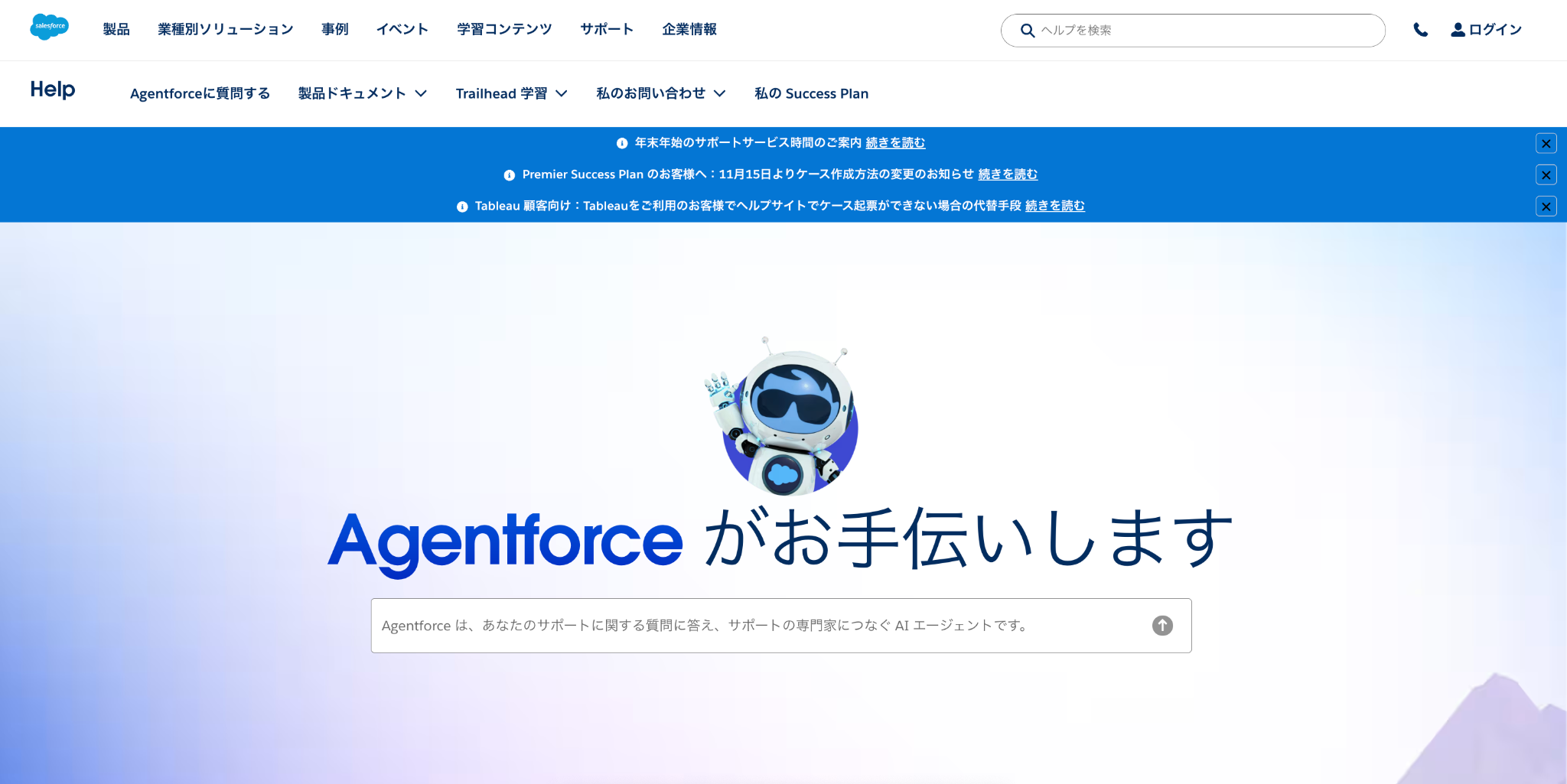Click the Salesforce cloud logo

pos(50,27)
